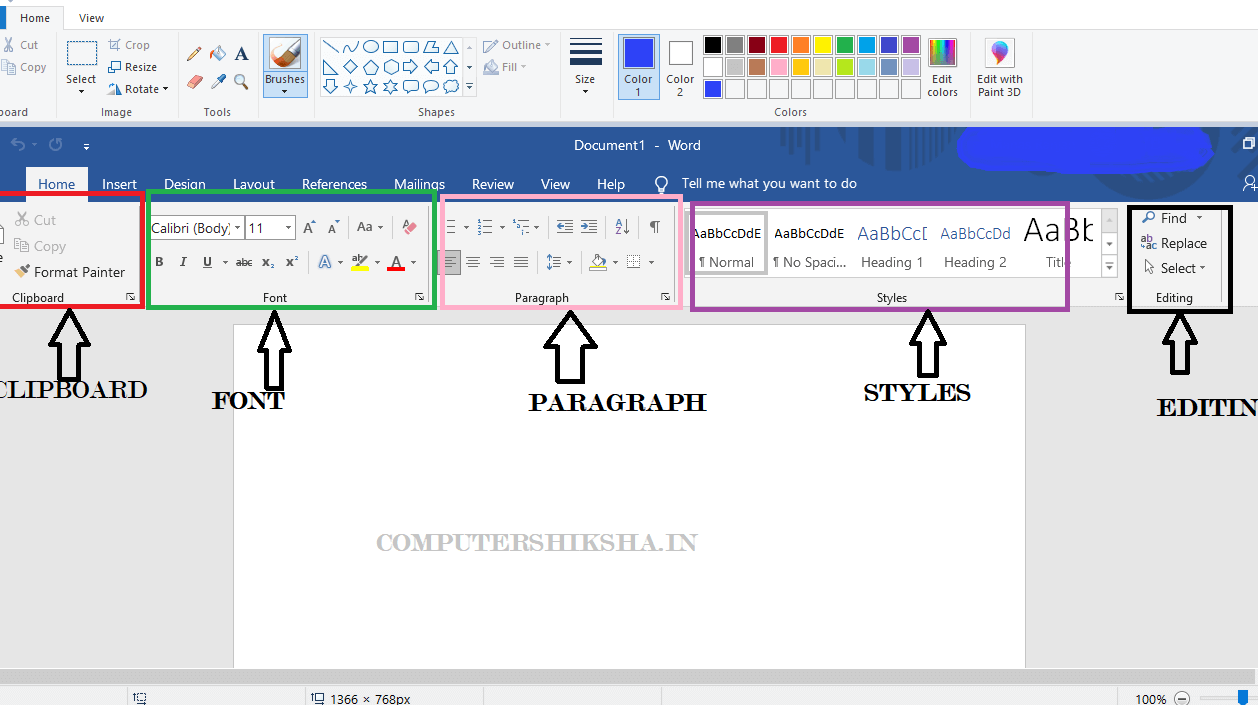
Task: Choose the Oval shape in Shapes gallery
Action: [x=370, y=46]
